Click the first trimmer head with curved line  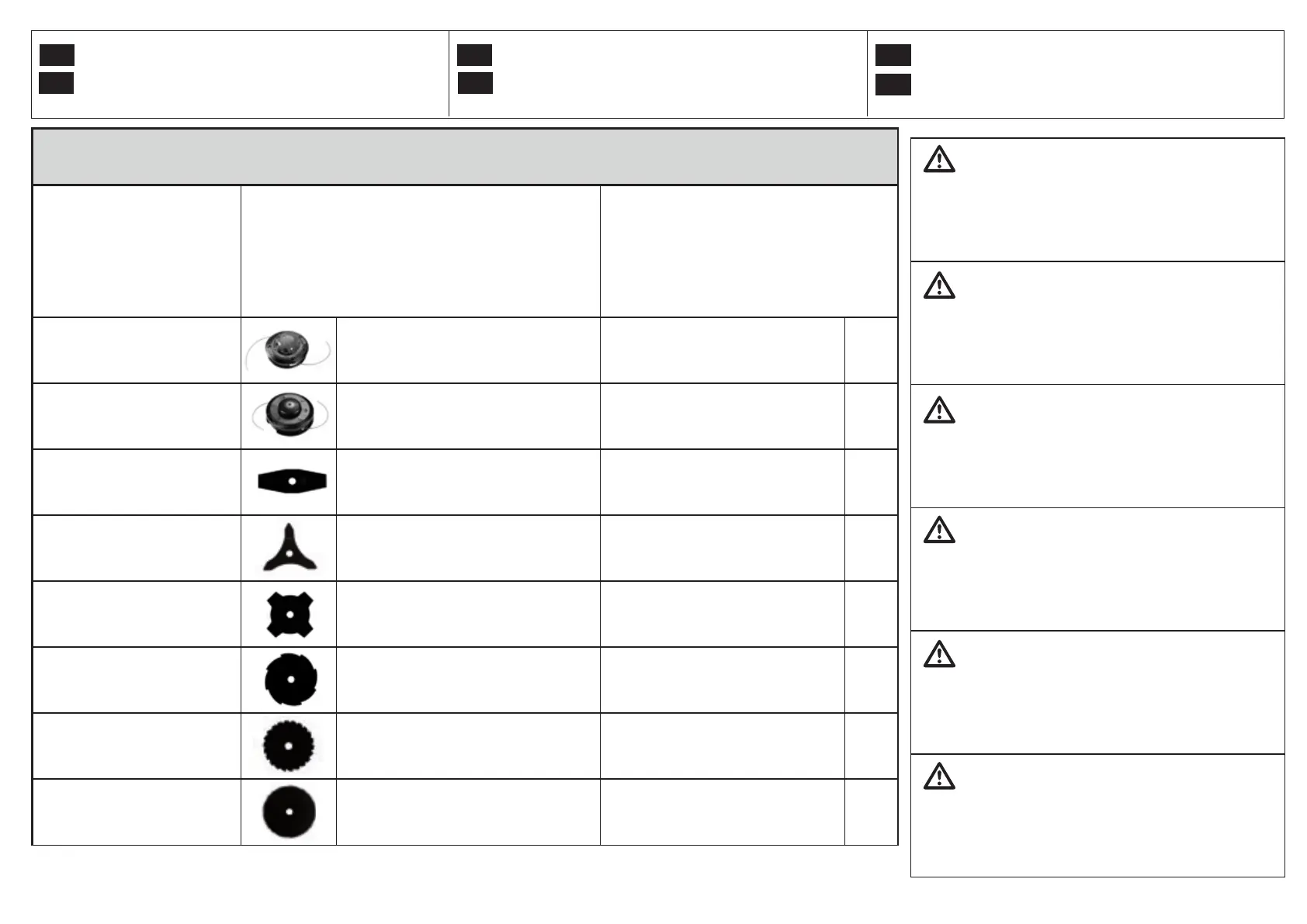[x=288, y=350]
